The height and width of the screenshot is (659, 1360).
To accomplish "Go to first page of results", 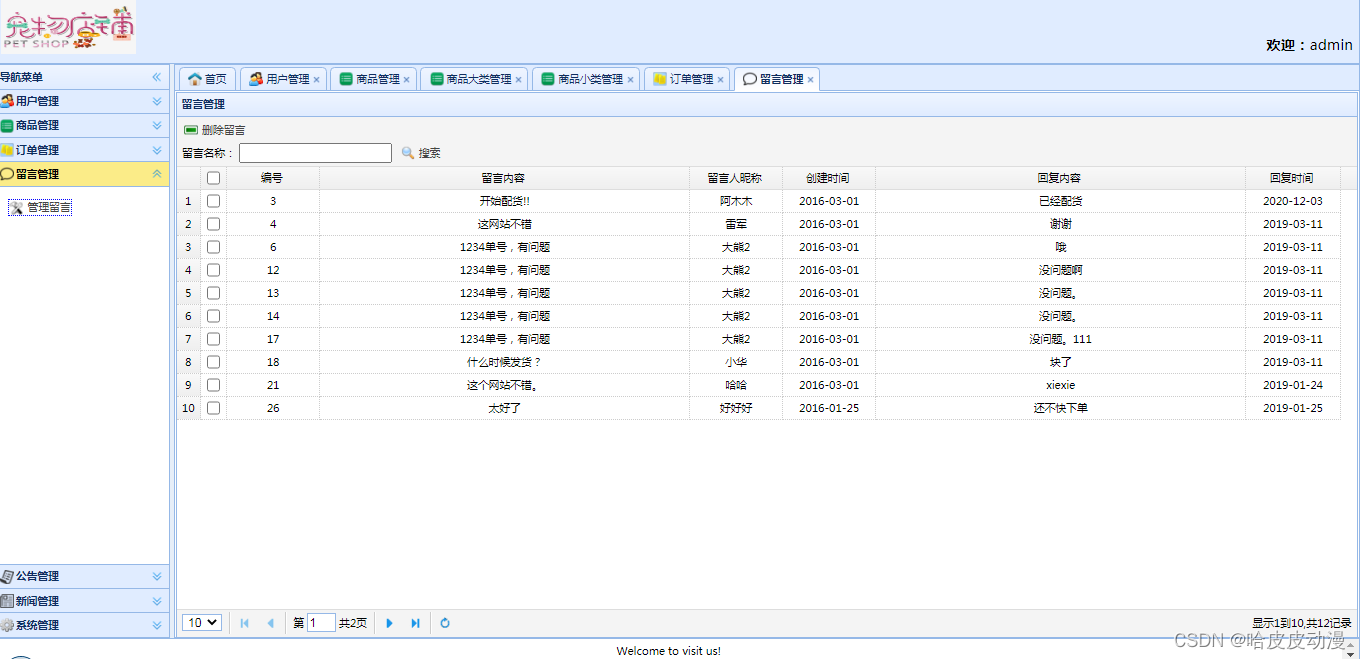I will pos(245,623).
